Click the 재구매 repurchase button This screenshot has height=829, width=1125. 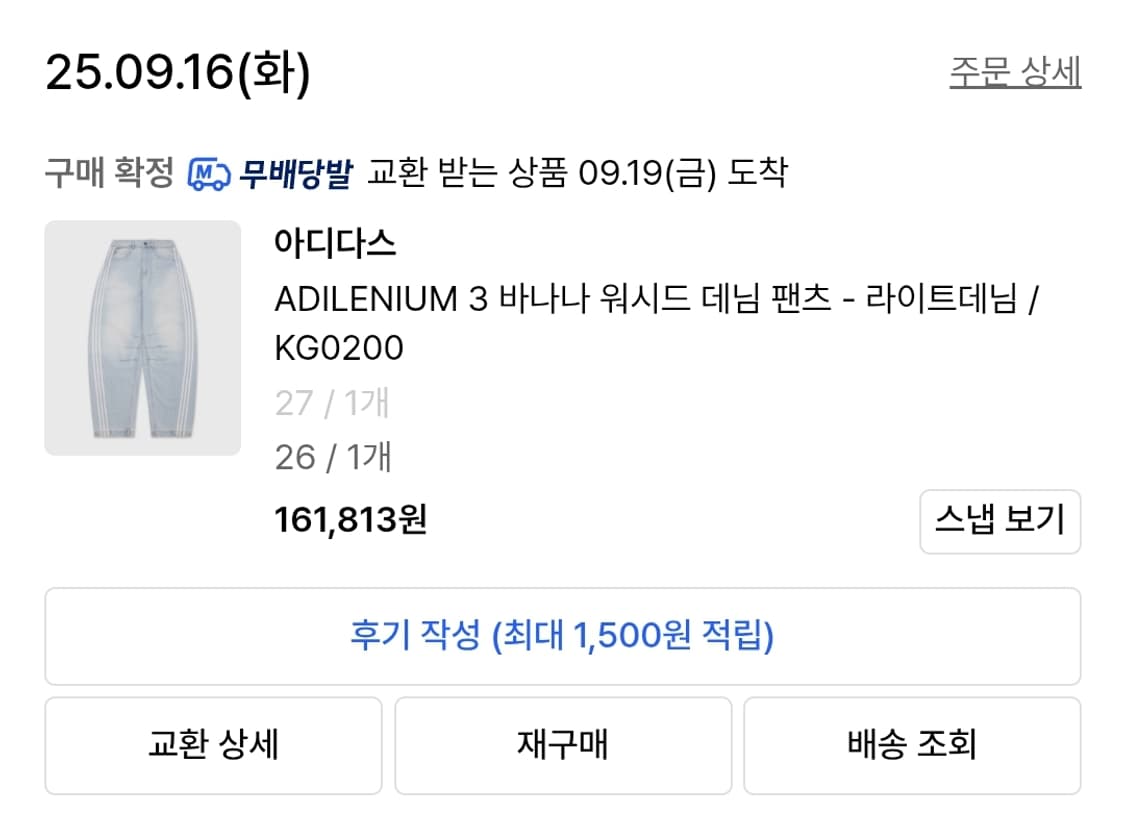[562, 745]
